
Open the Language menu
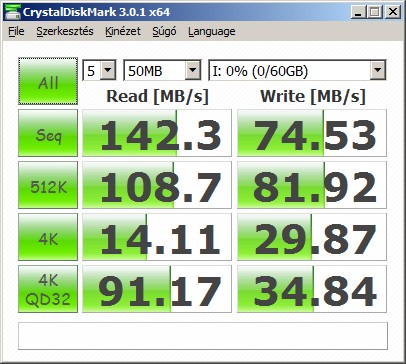212,31
